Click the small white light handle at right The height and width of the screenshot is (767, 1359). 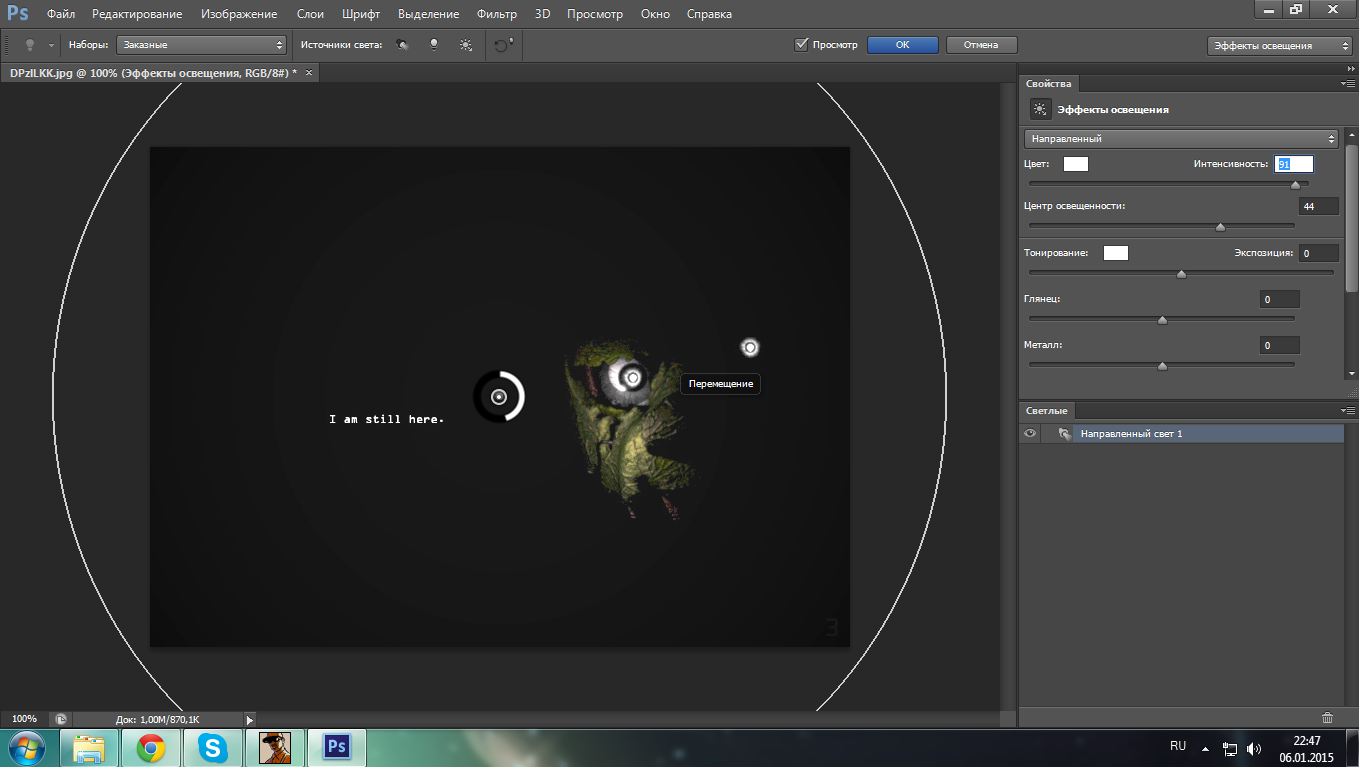pos(749,347)
